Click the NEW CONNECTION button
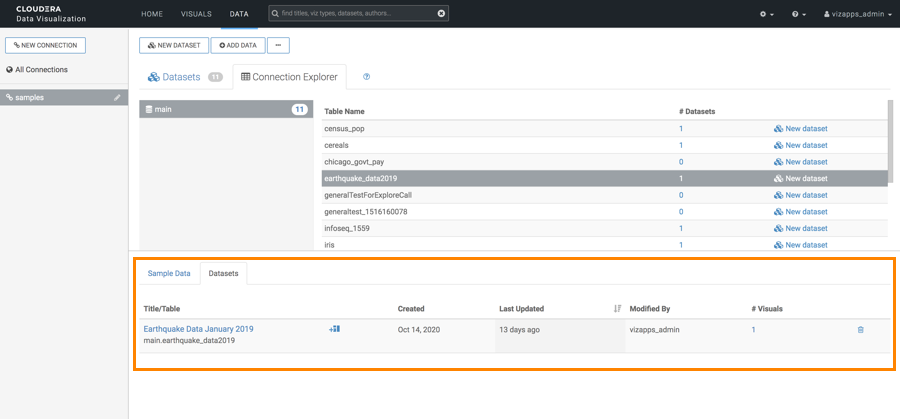Image resolution: width=900 pixels, height=419 pixels. [44, 45]
